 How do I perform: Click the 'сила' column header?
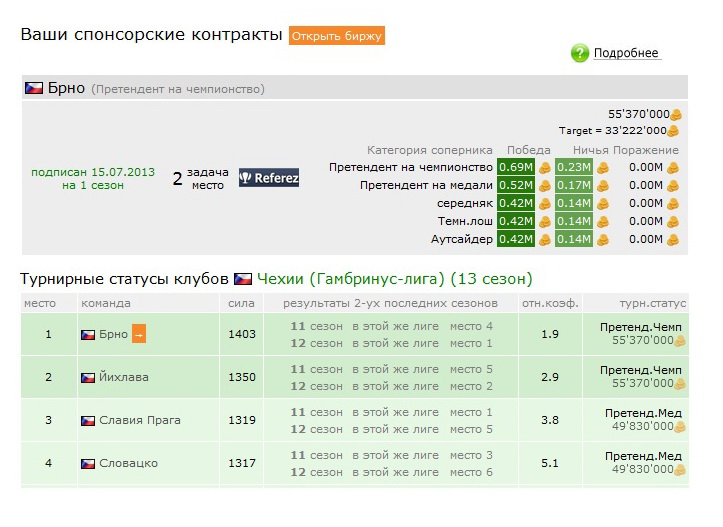coord(241,303)
